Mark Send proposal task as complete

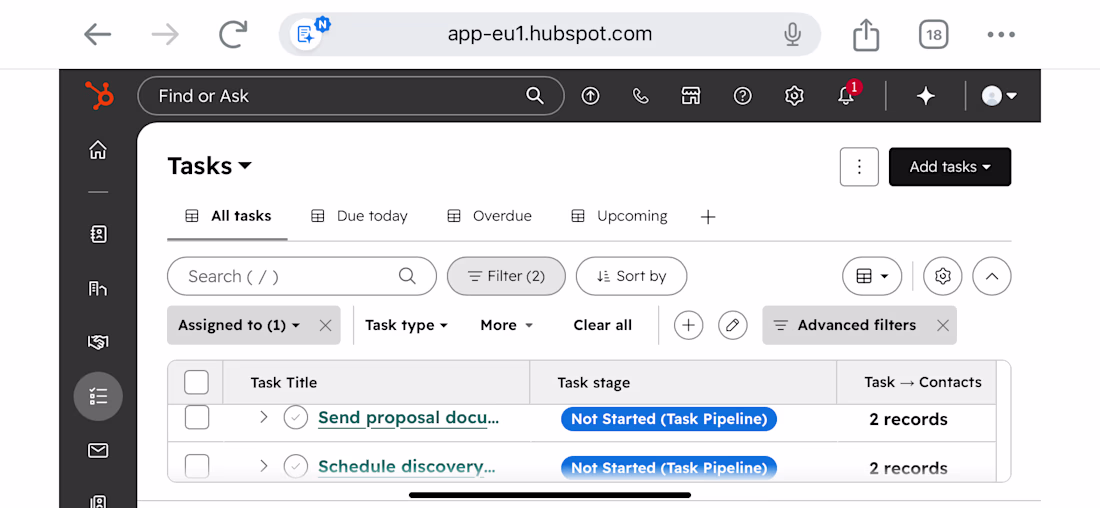(296, 418)
